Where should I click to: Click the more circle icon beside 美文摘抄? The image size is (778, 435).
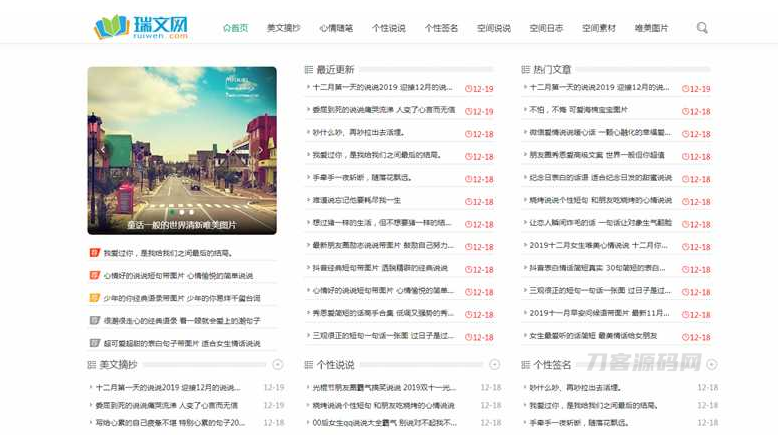[278, 365]
